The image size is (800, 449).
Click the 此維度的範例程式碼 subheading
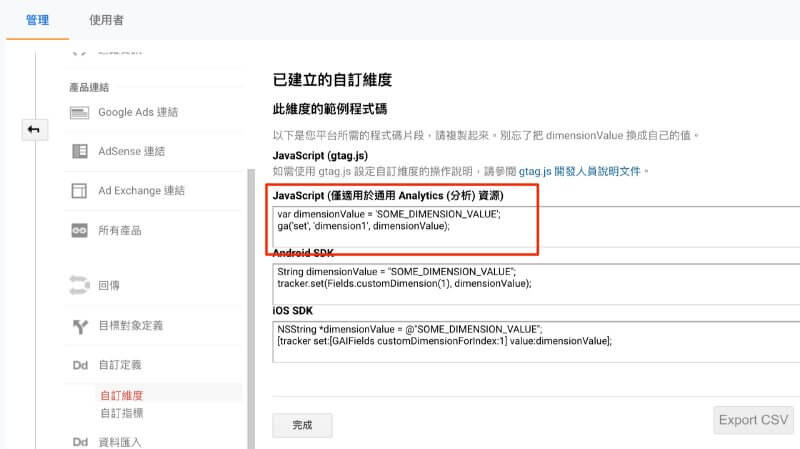coord(330,109)
